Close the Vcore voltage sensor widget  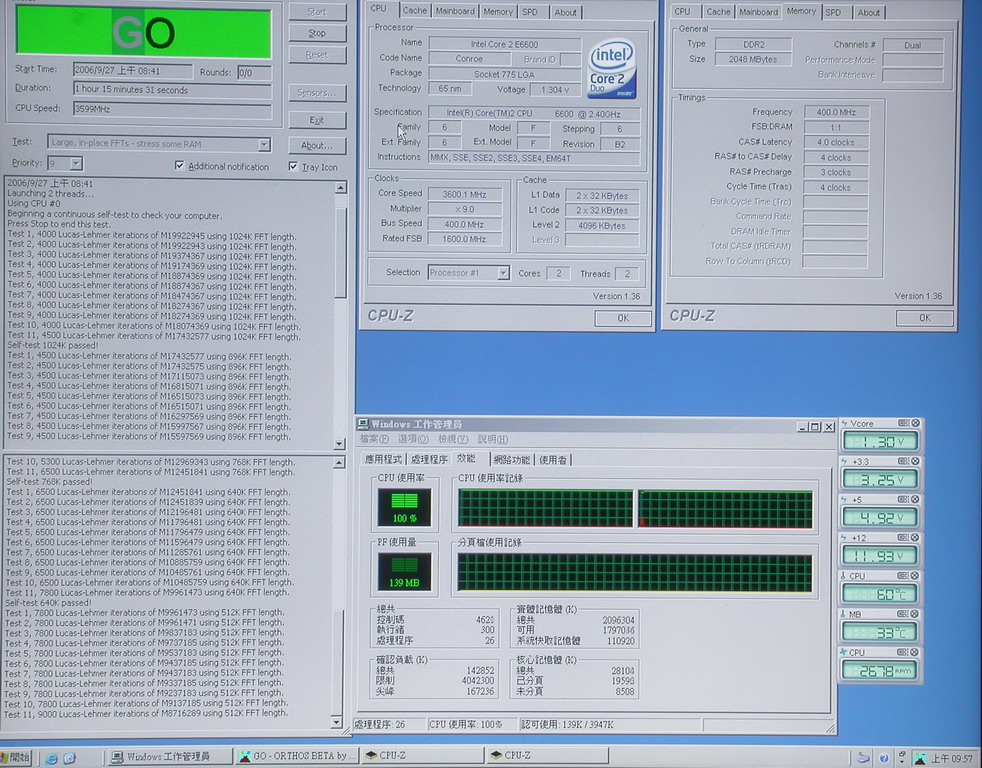pyautogui.click(x=915, y=423)
